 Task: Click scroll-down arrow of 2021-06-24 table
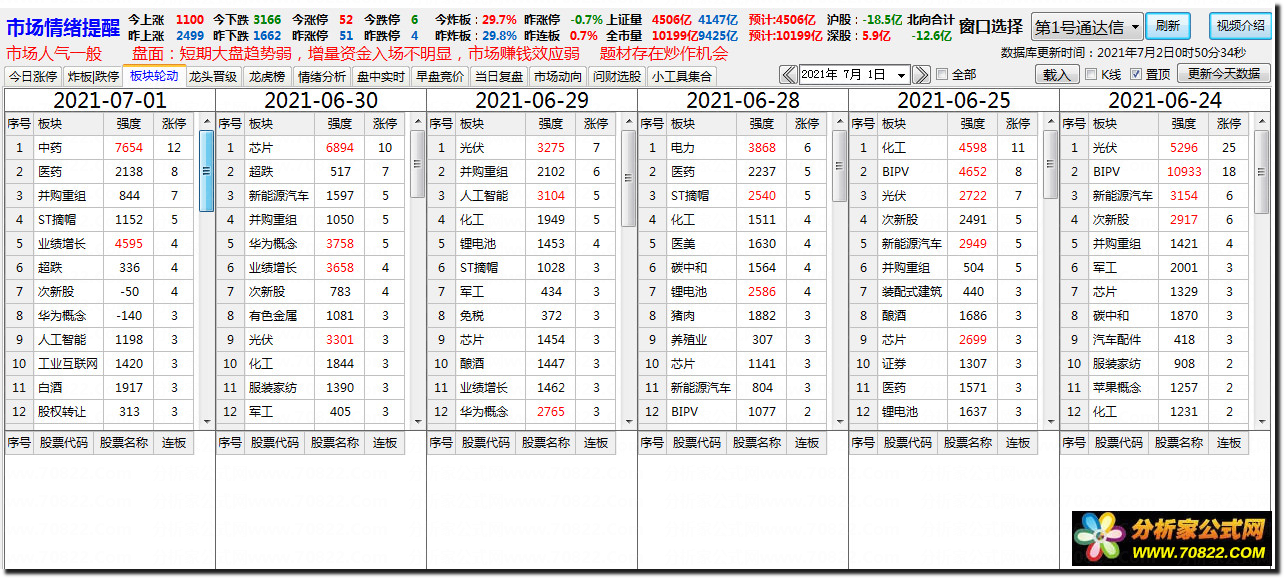pyautogui.click(x=1262, y=422)
